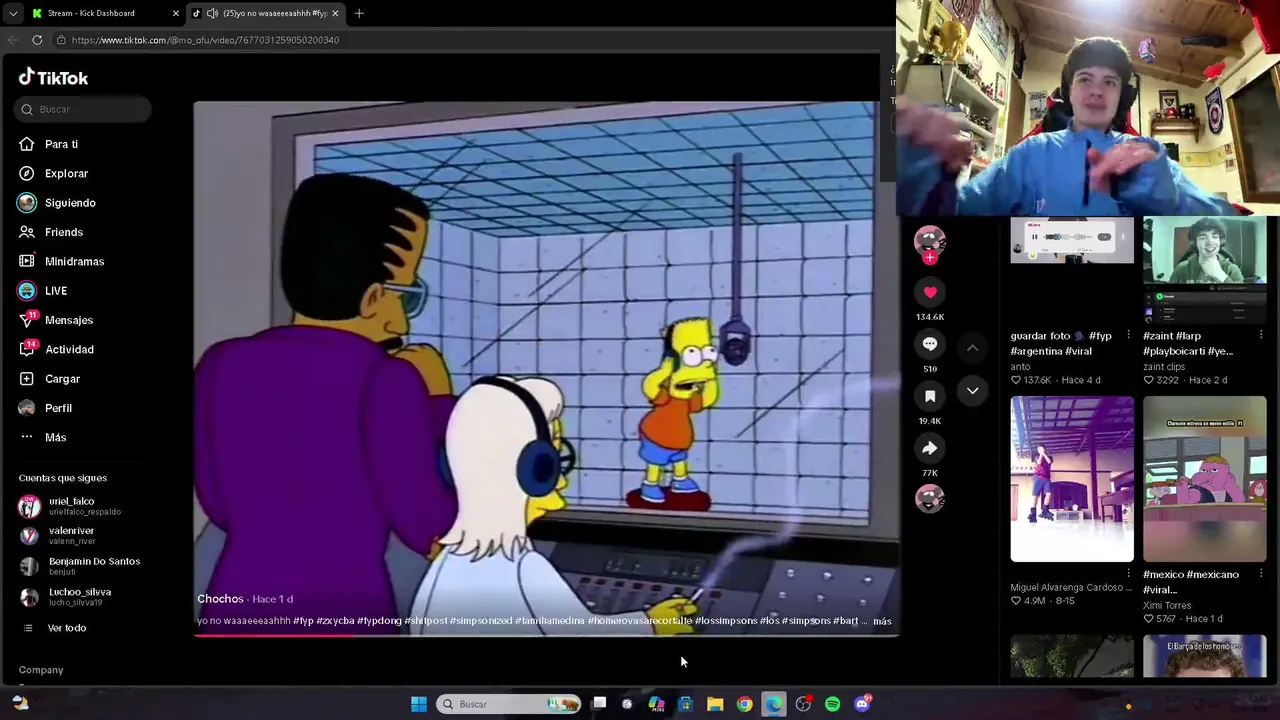Open options for the Miguel Alvarenga Cardoso video

pyautogui.click(x=1128, y=574)
